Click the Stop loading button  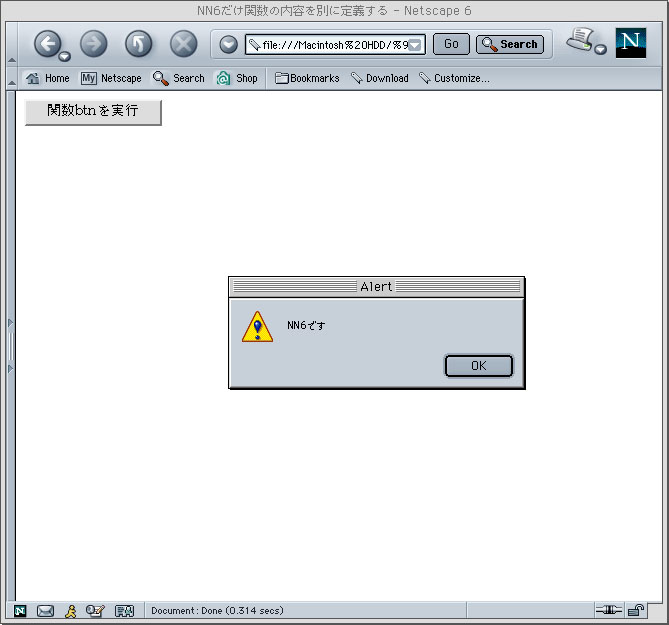(183, 44)
